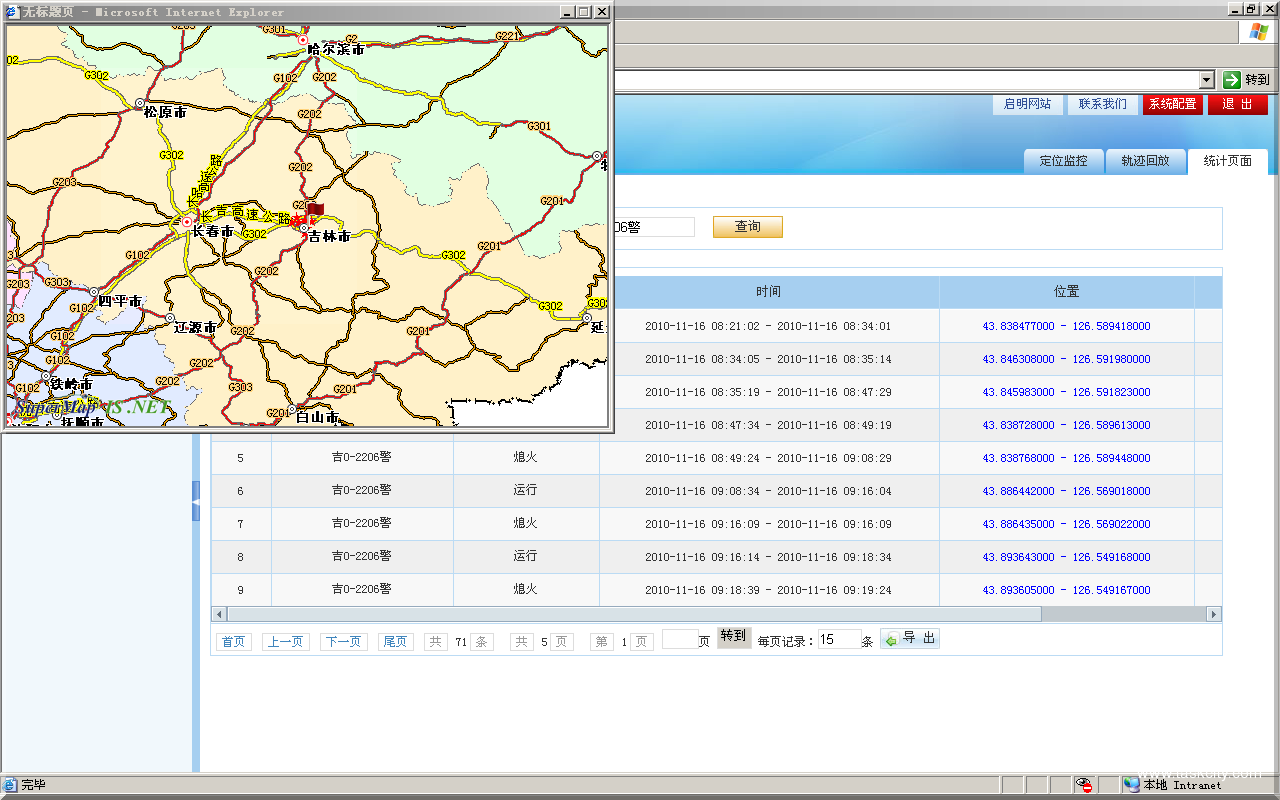Switch to the 轨迹回放 tab
Image resolution: width=1280 pixels, height=800 pixels.
(x=1145, y=161)
